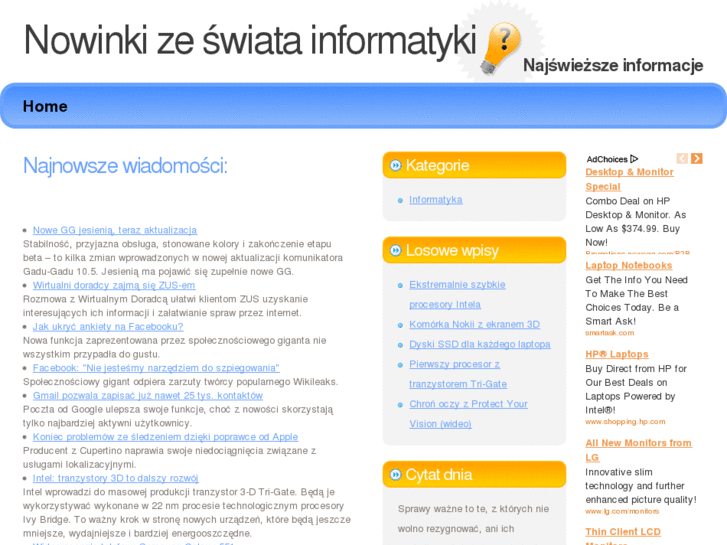Go to next ad with right arrow

tap(696, 159)
